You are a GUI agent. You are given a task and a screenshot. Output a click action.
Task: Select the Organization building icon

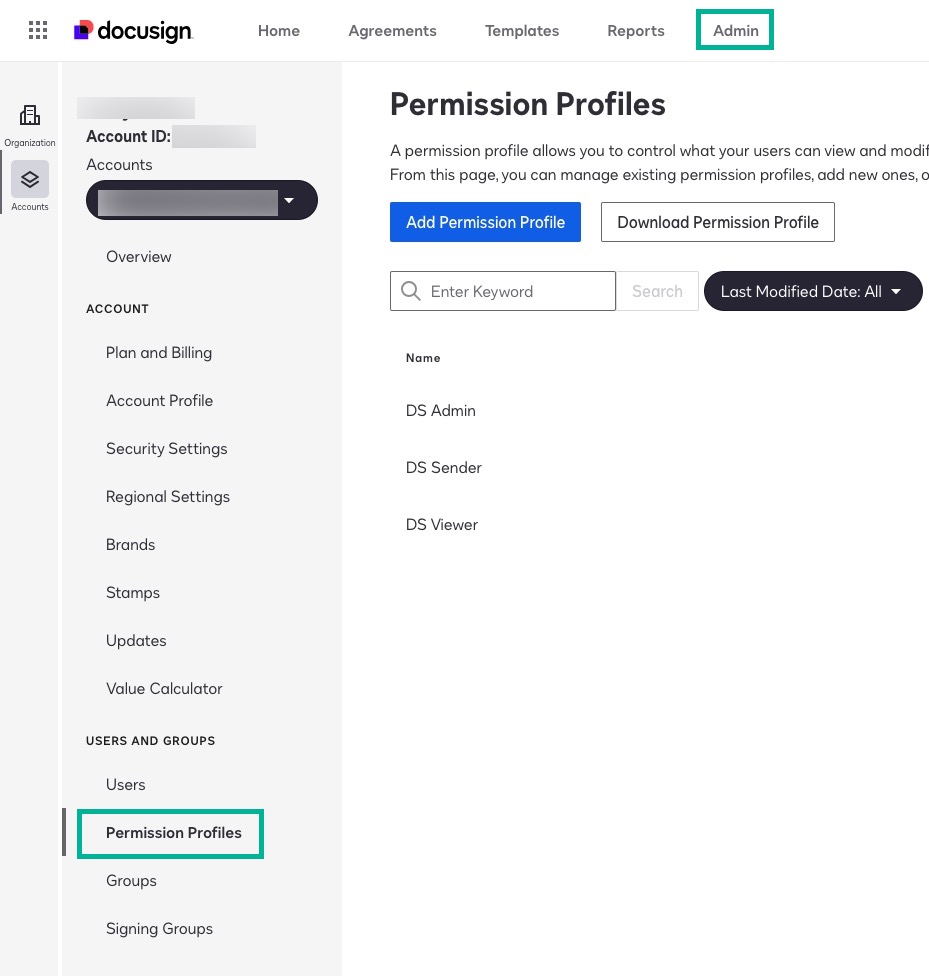[30, 116]
